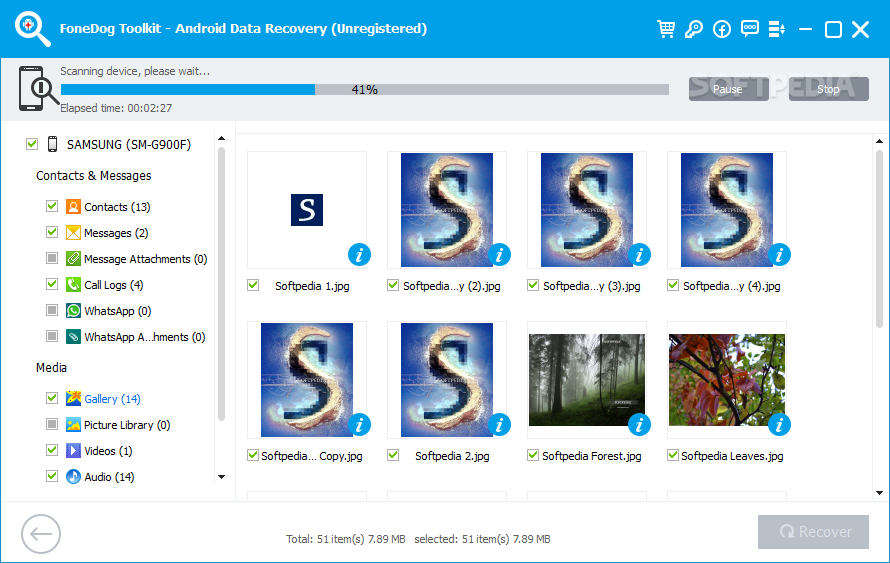Open the shopping cart purchase icon
This screenshot has height=563, width=890.
[666, 29]
